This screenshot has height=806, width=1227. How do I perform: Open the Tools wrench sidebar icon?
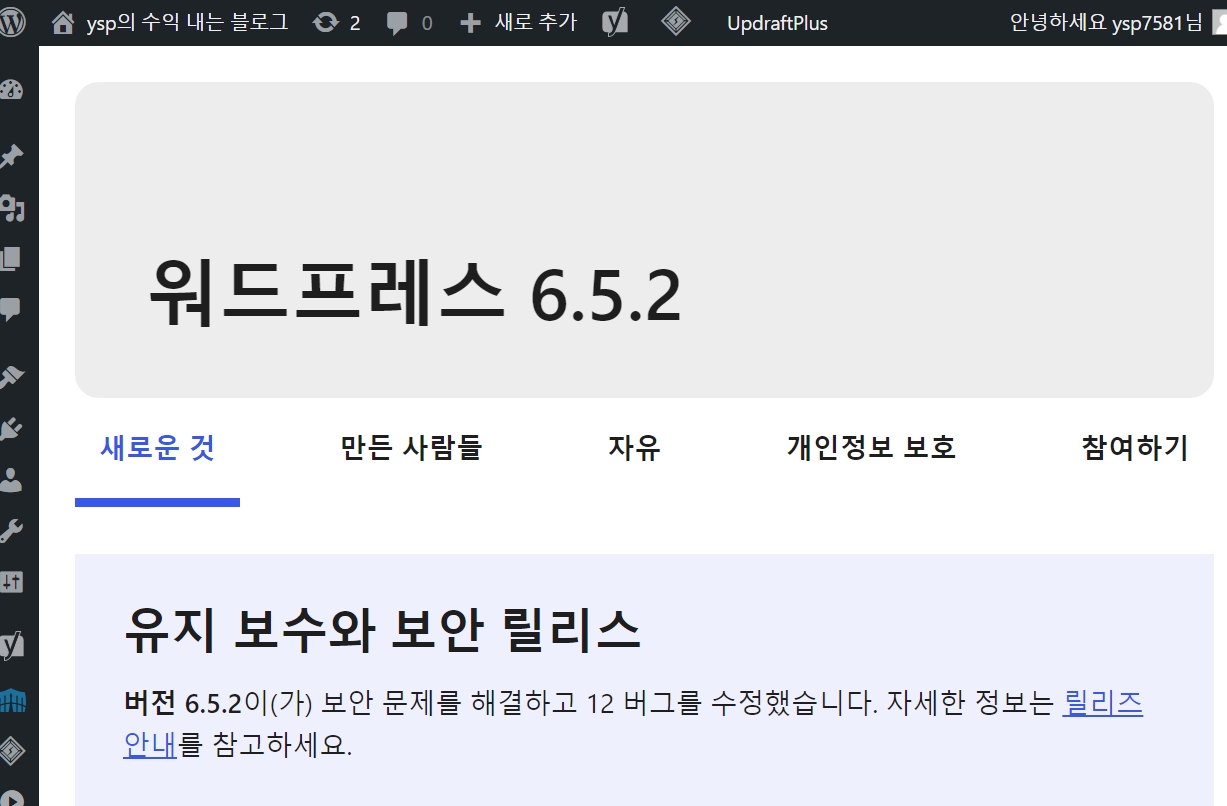(11, 531)
